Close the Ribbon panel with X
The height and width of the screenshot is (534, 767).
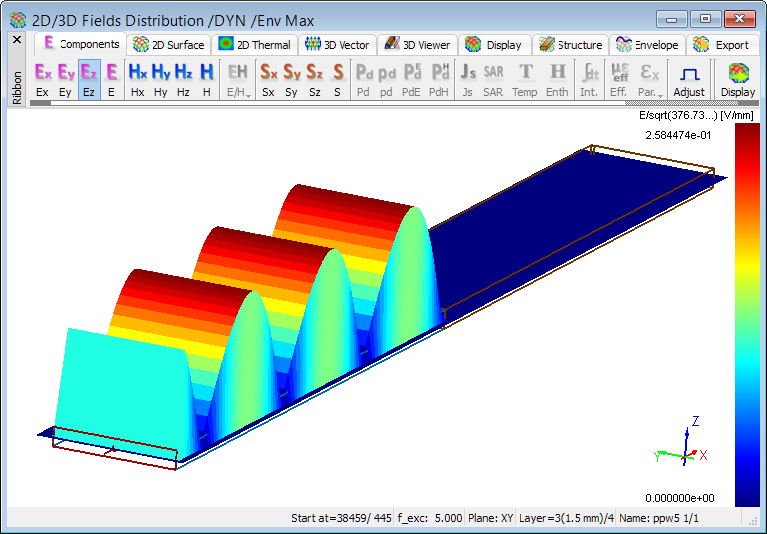pos(17,40)
